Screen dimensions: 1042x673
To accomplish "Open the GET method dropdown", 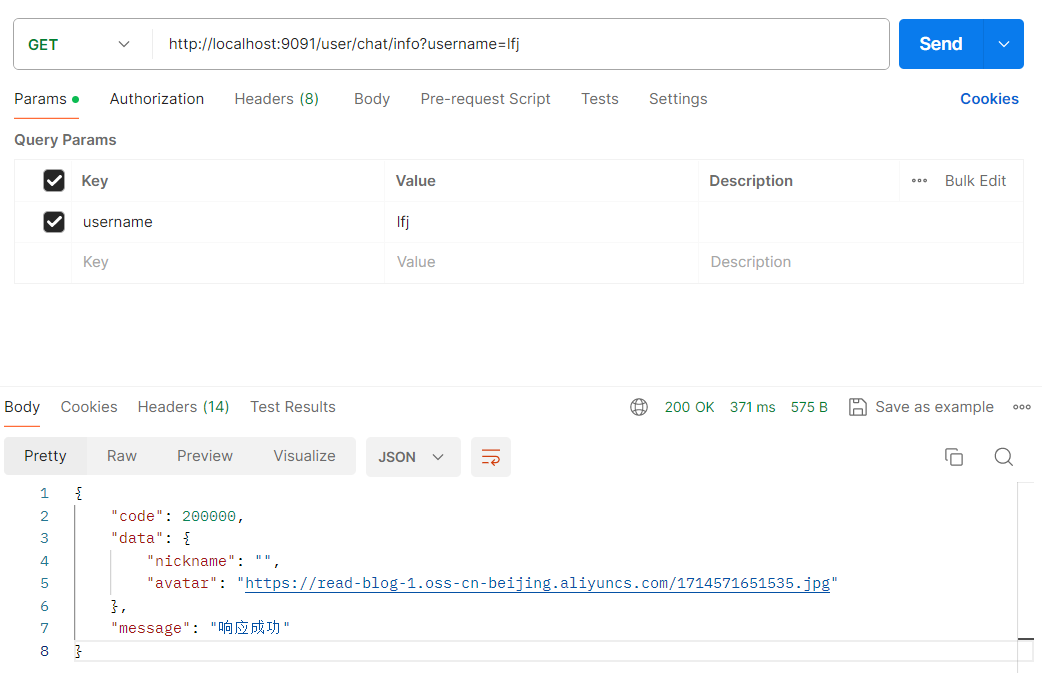I will coord(78,45).
